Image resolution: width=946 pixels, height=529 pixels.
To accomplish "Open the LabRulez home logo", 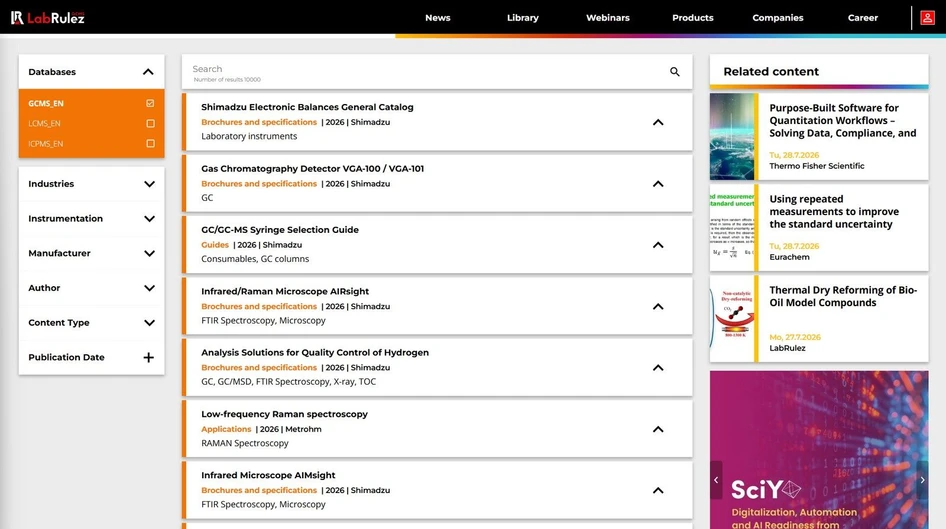I will tap(48, 17).
